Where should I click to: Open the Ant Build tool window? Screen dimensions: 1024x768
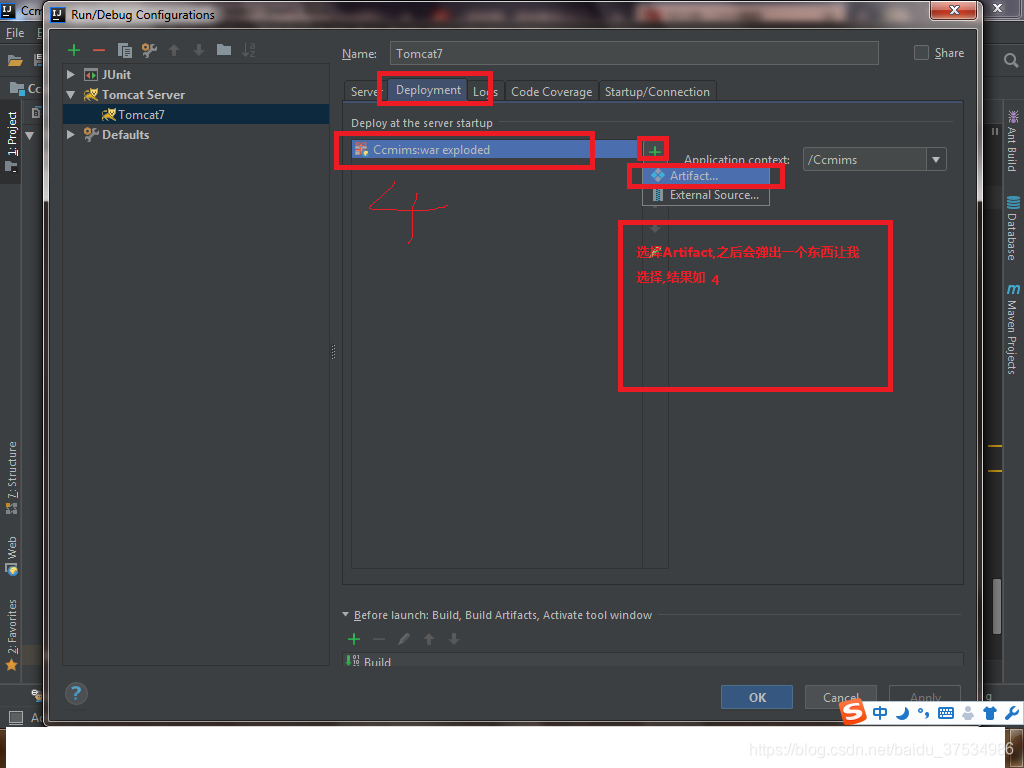(x=1012, y=142)
